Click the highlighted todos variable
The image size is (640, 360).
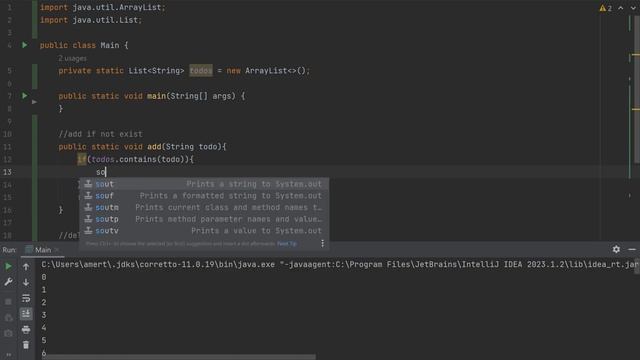[x=201, y=71]
